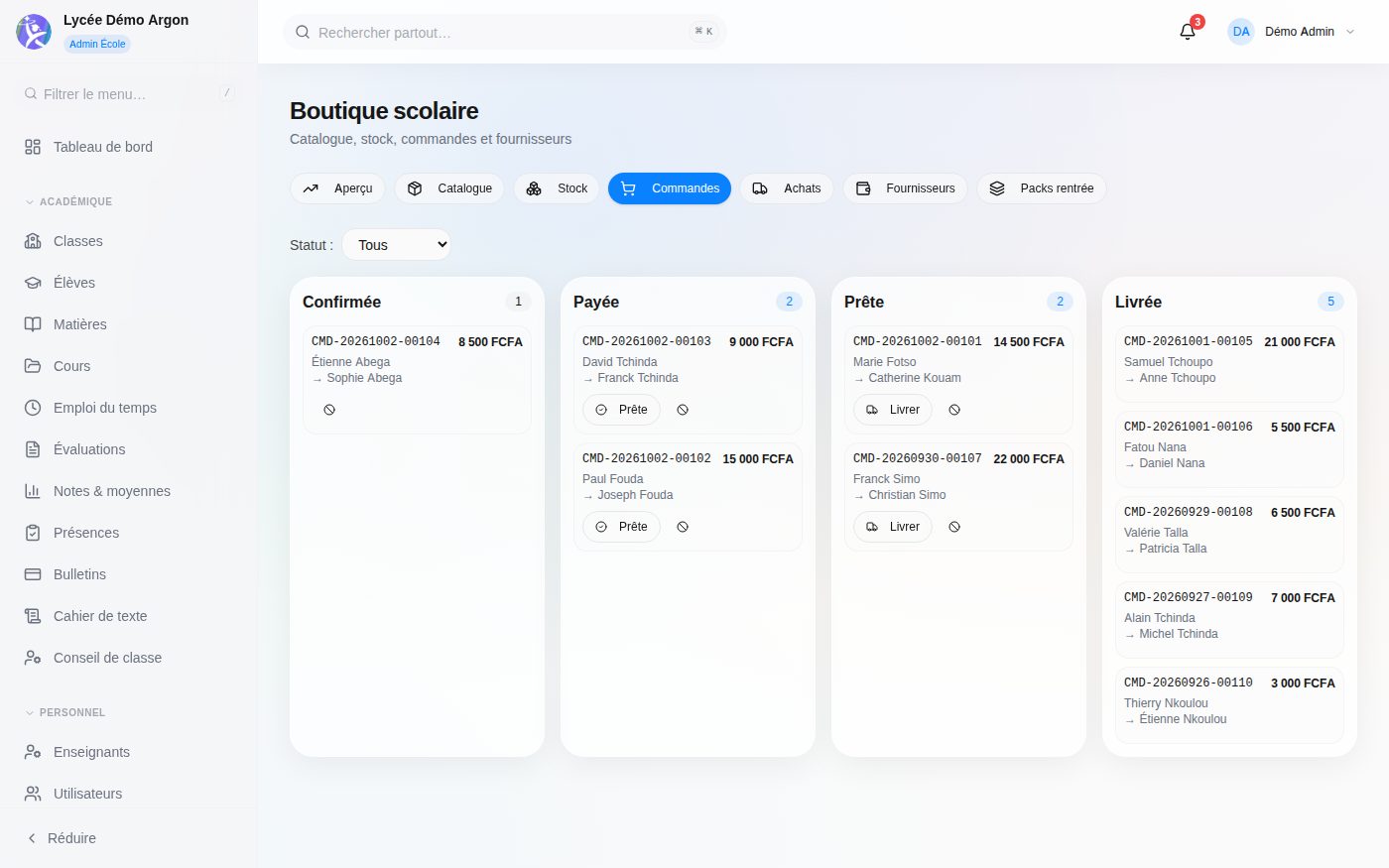Click cancel icon on Franck Simo's order
Screen dimensions: 1389x868
coord(954,527)
